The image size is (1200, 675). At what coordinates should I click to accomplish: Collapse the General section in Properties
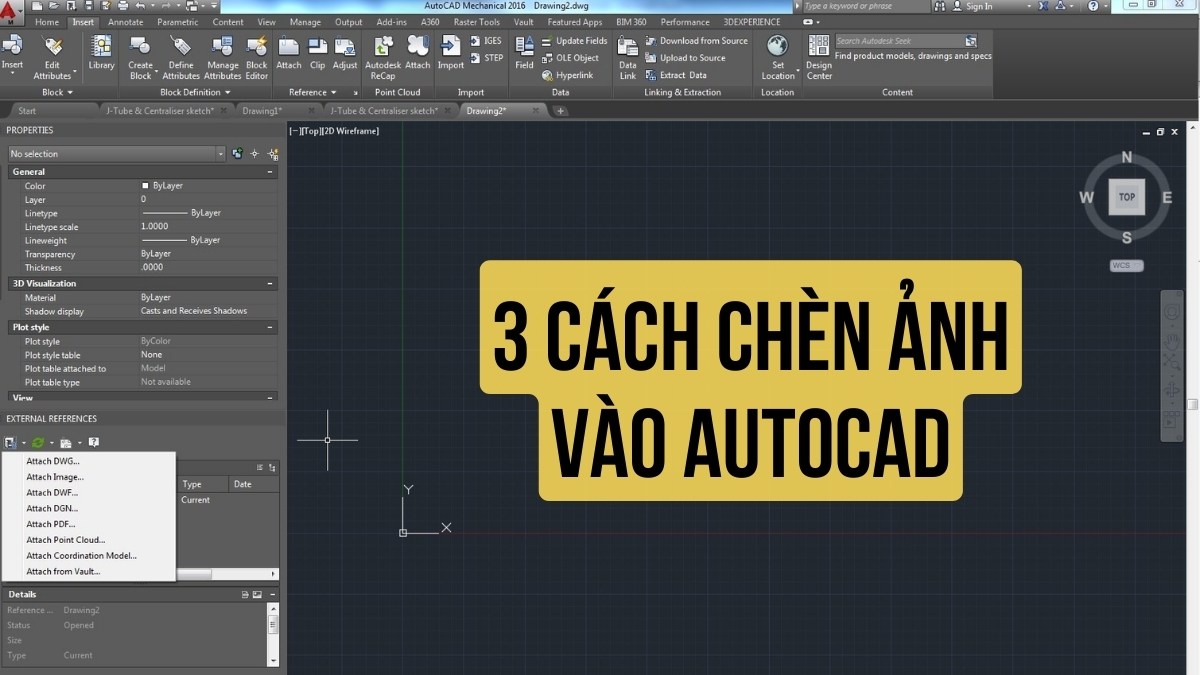click(x=268, y=171)
